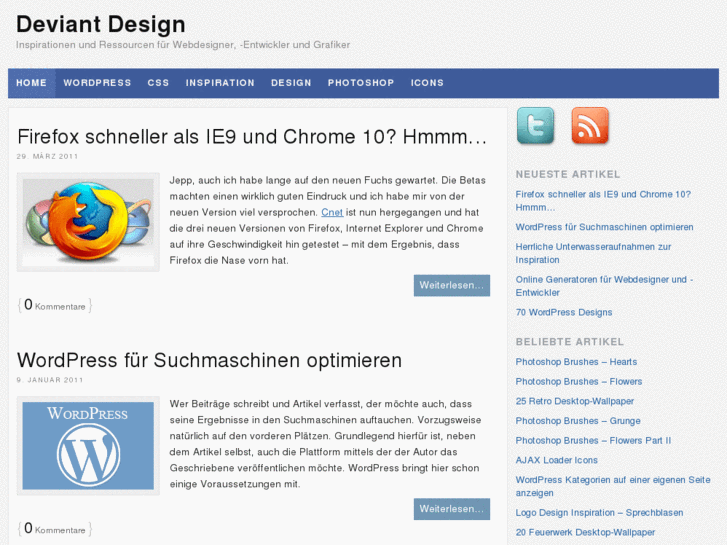727x545 pixels.
Task: Open Photoshop Brushes – Grunge link
Action: click(x=578, y=421)
